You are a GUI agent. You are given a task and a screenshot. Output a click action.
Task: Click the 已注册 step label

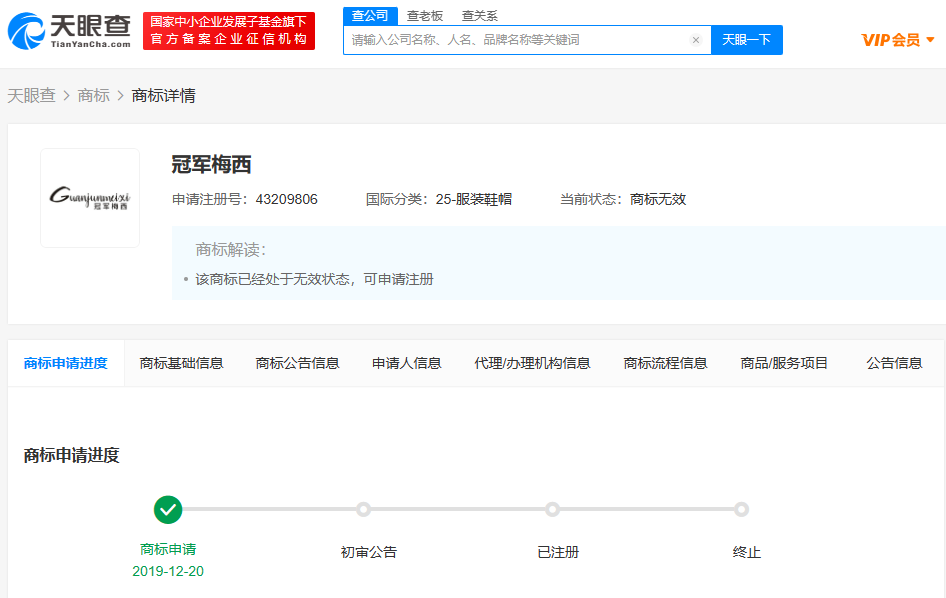558,552
